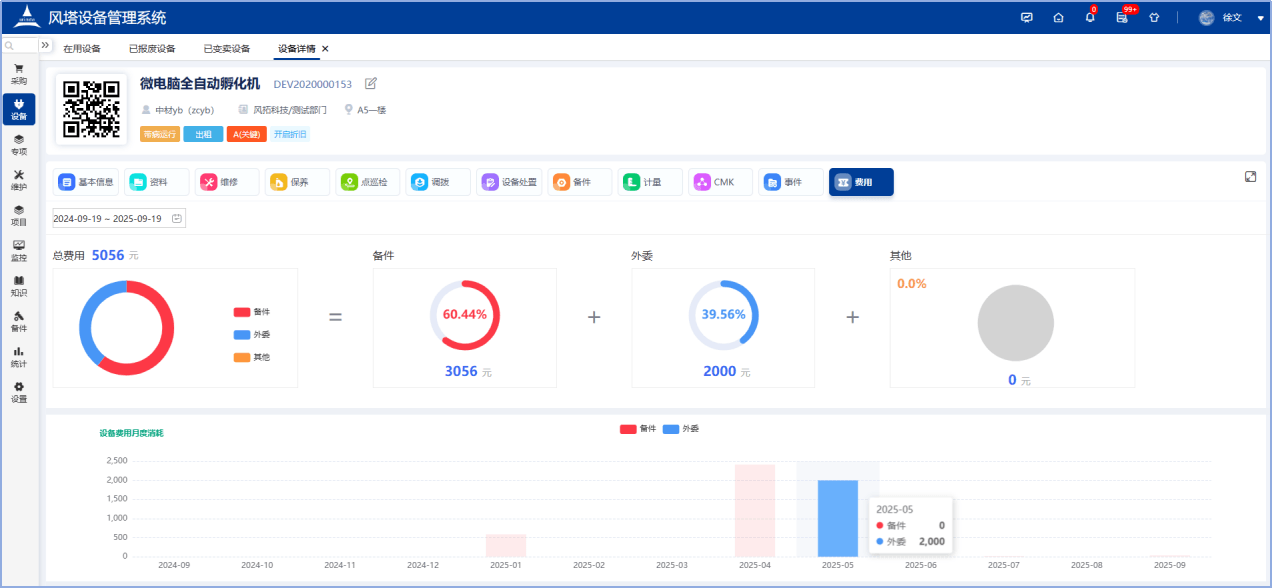Open the 点巡检 inspection section button

[368, 182]
